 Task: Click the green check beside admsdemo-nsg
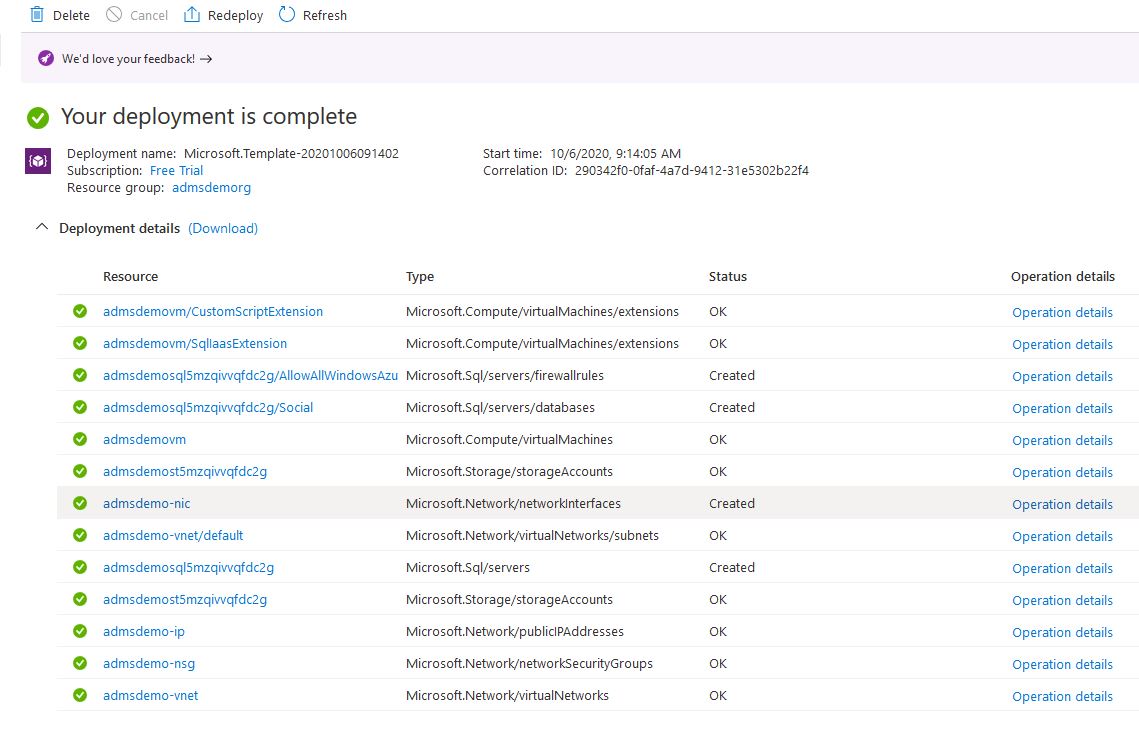click(x=80, y=662)
